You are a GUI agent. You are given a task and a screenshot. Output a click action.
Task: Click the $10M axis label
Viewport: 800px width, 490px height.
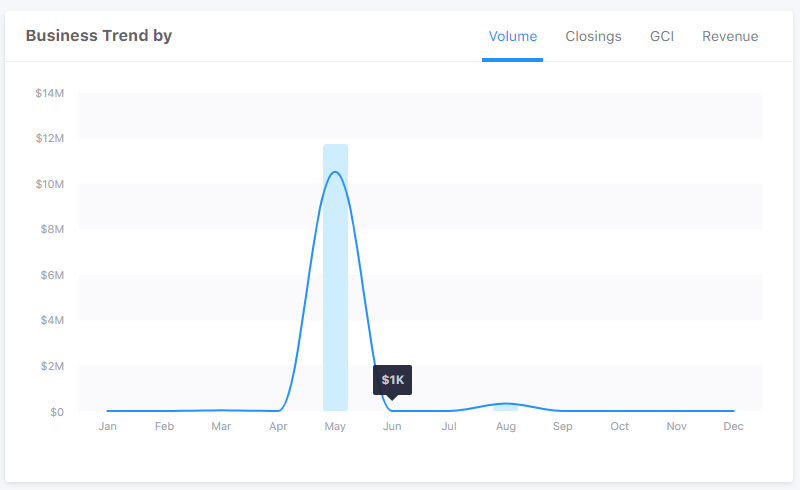tap(49, 184)
